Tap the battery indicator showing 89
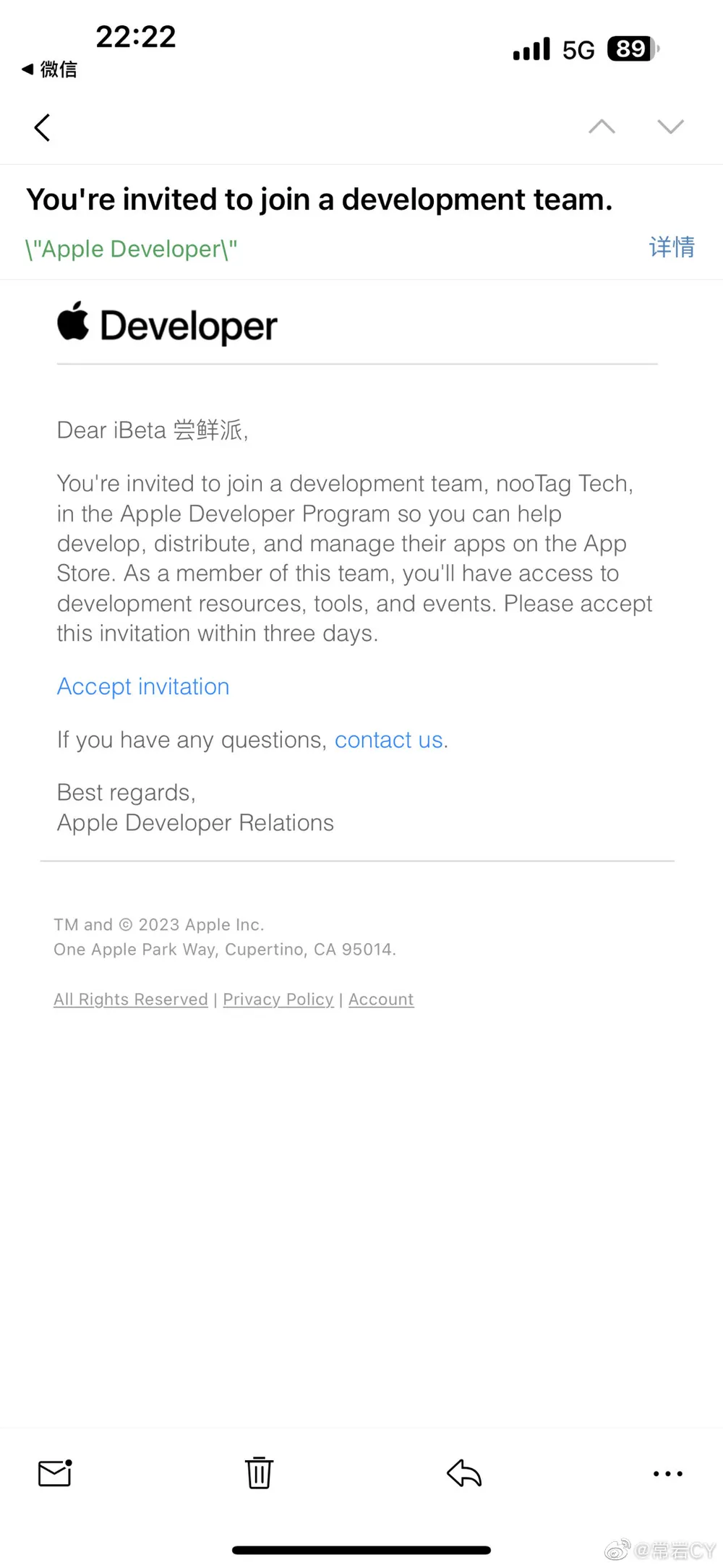The height and width of the screenshot is (1568, 723). [633, 49]
